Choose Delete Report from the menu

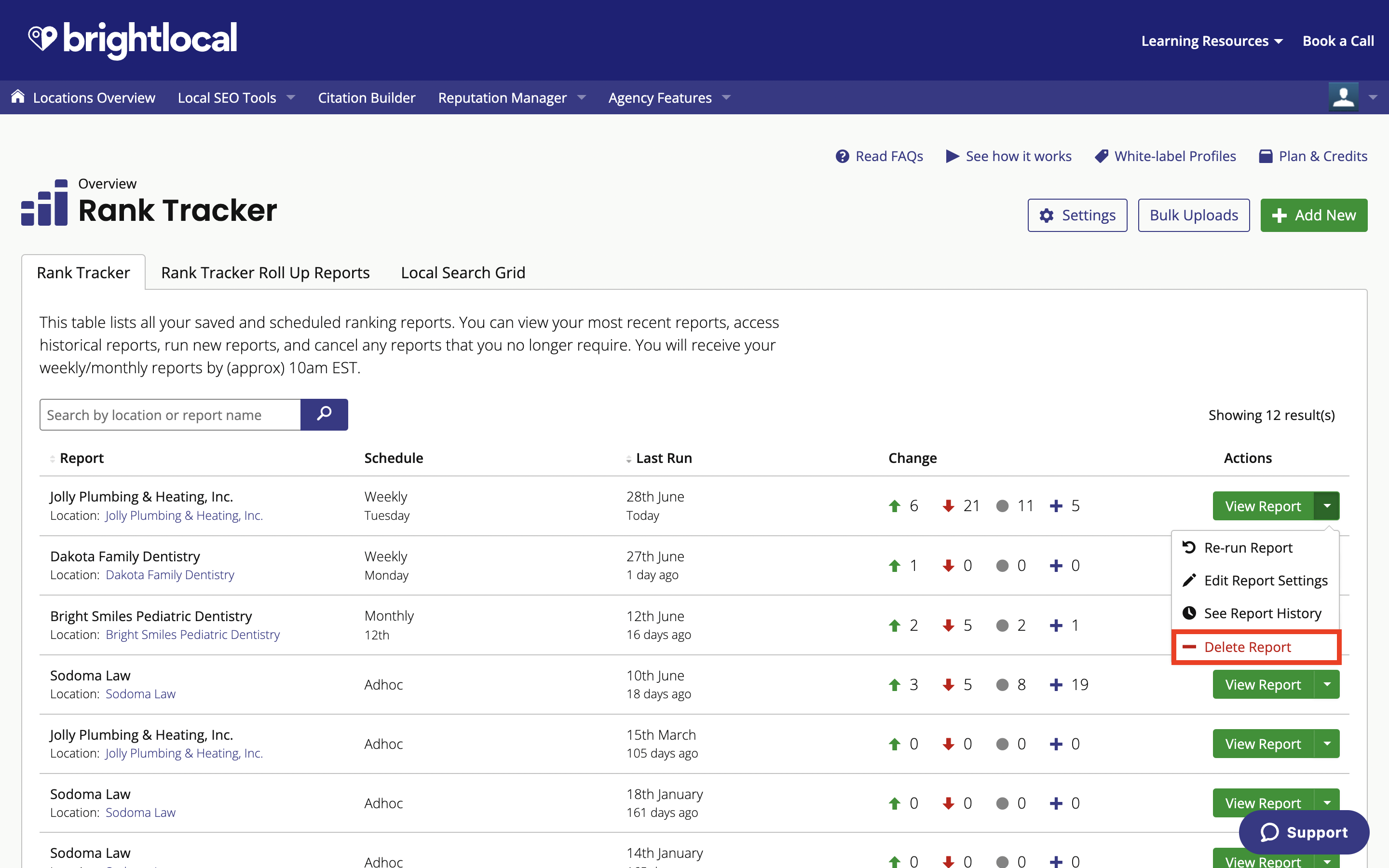[1256, 647]
